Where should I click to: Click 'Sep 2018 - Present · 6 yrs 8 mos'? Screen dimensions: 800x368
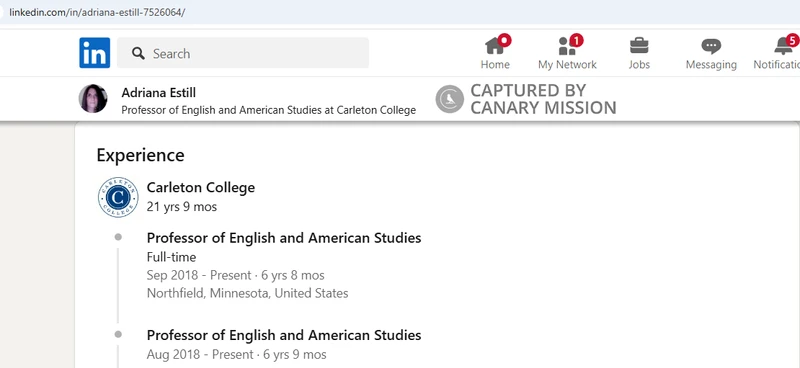pyautogui.click(x=236, y=276)
